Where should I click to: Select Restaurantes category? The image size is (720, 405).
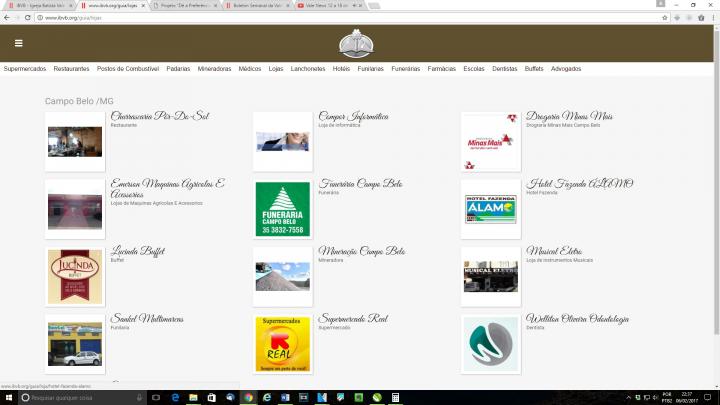coord(71,69)
